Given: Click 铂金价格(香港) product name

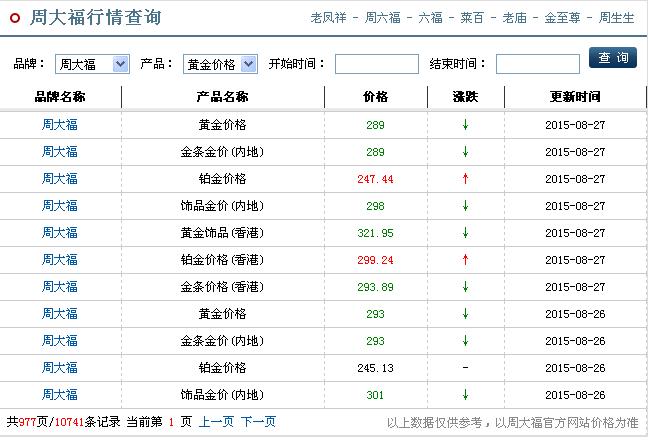Looking at the screenshot, I should pos(222,259).
